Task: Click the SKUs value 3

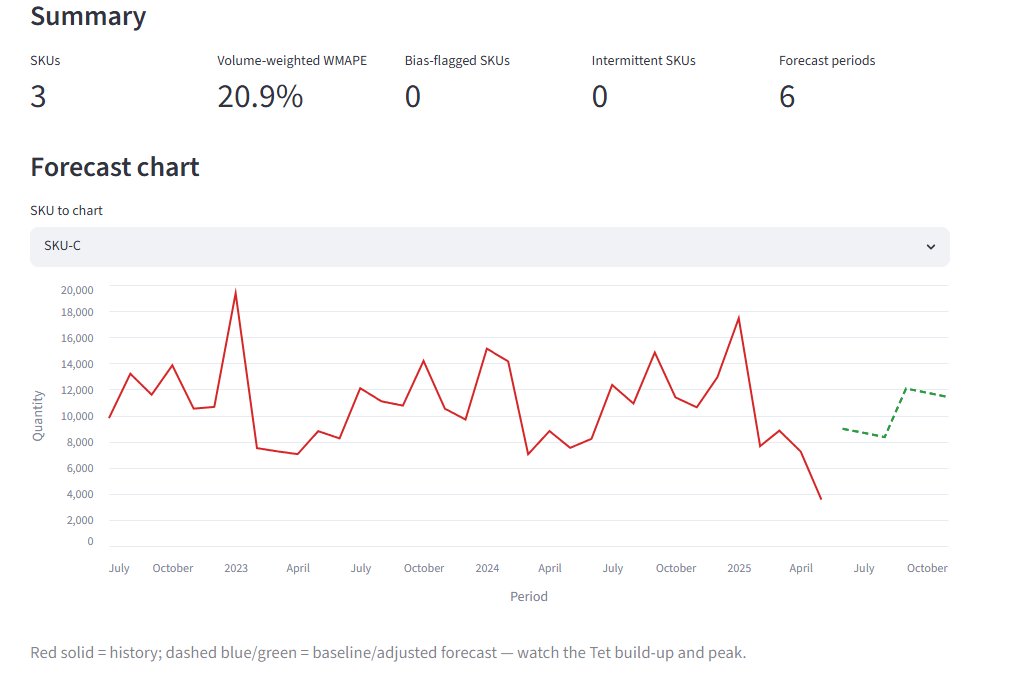Action: pos(38,97)
